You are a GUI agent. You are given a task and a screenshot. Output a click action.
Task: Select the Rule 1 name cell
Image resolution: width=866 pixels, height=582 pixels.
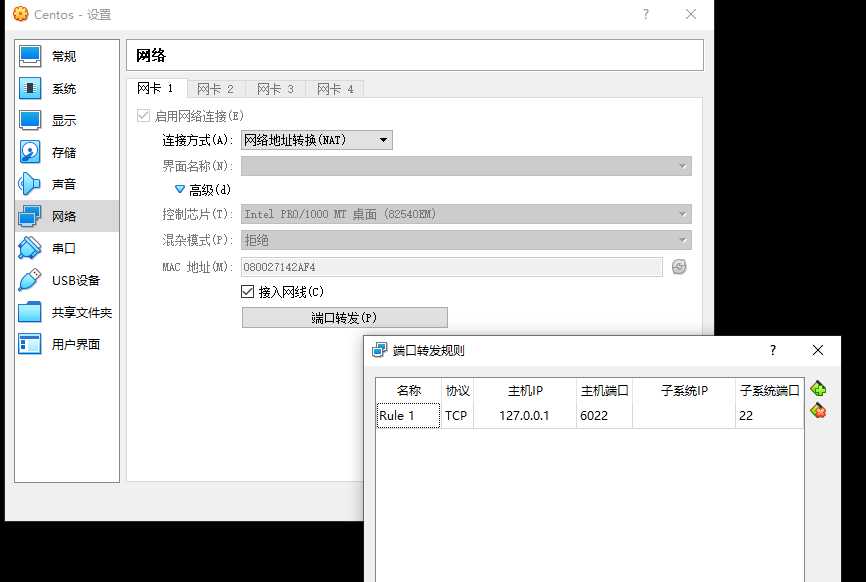(x=408, y=415)
